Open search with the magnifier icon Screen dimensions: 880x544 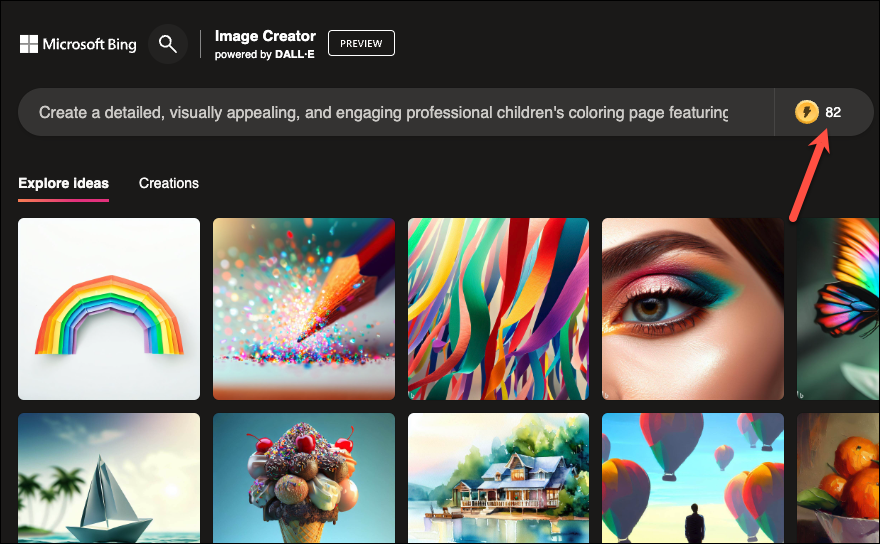(x=168, y=44)
